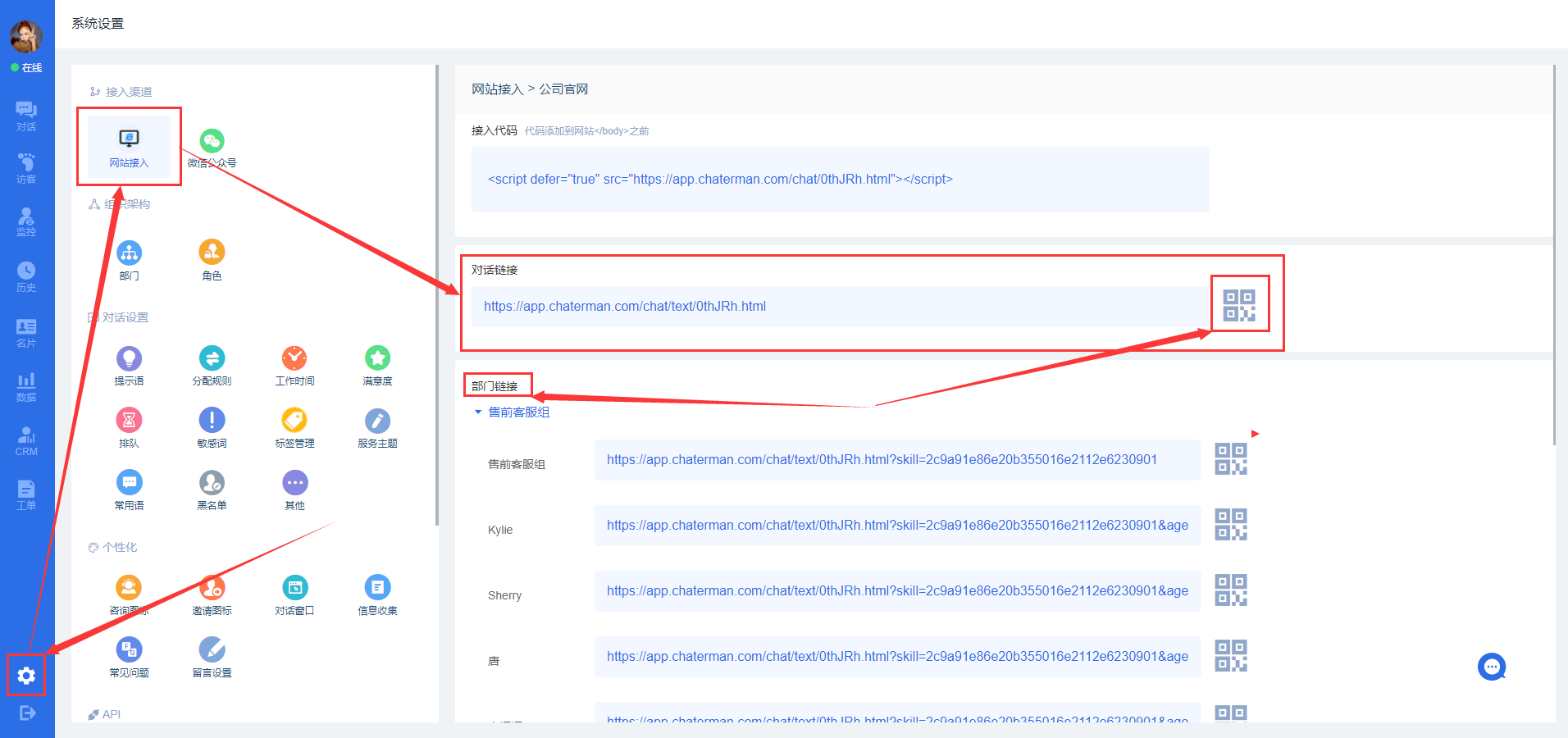
Task: Click the 对话设置 section heading
Action: (118, 317)
